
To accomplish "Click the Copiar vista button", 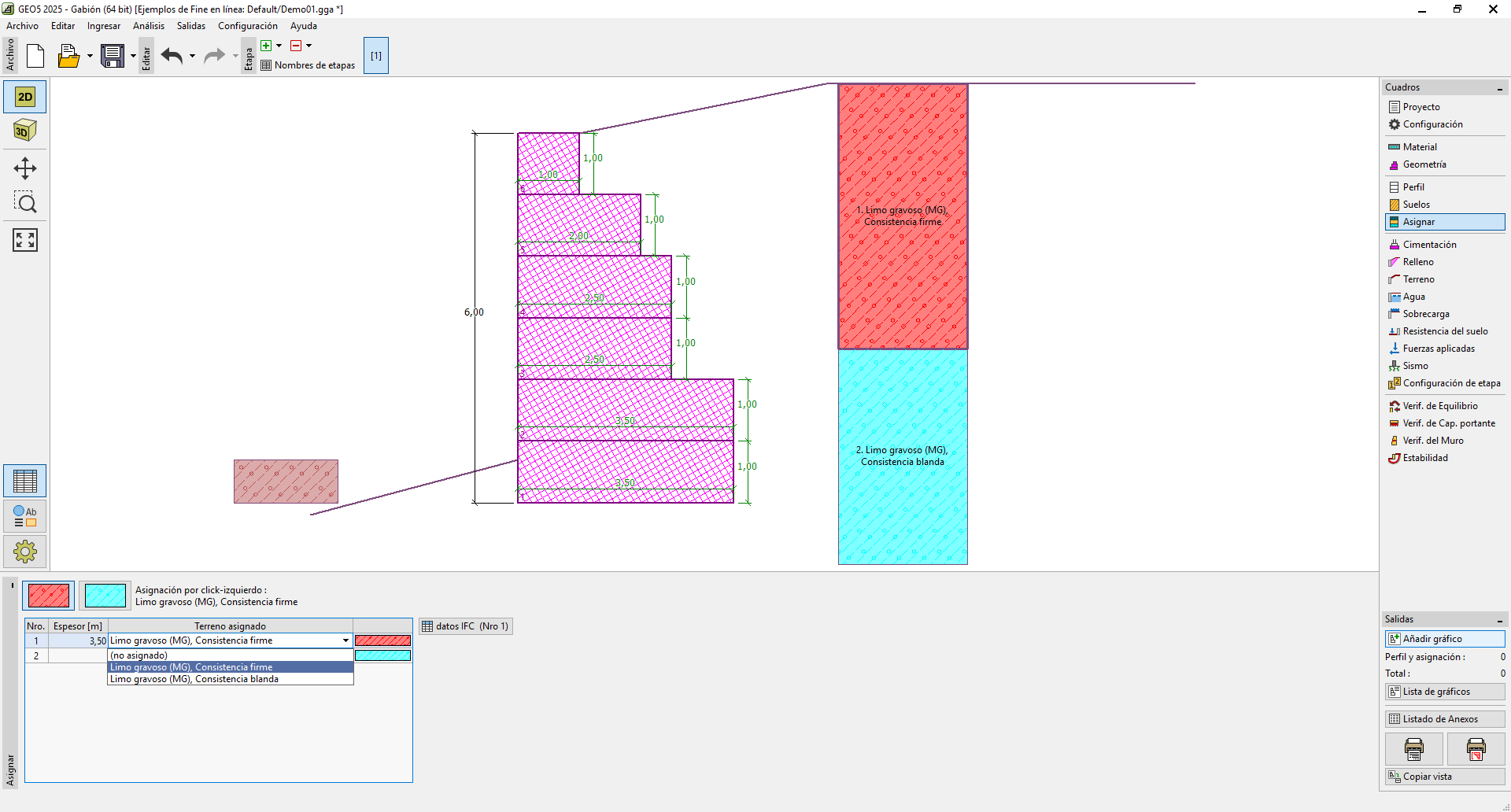I will click(x=1444, y=777).
